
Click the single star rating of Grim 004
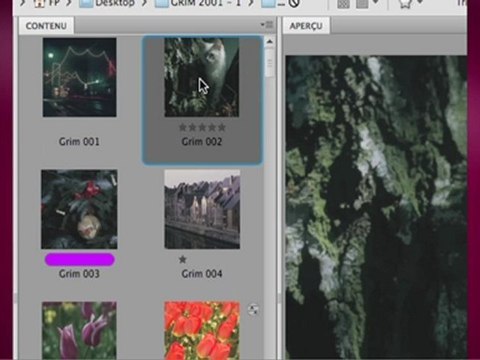tap(182, 259)
